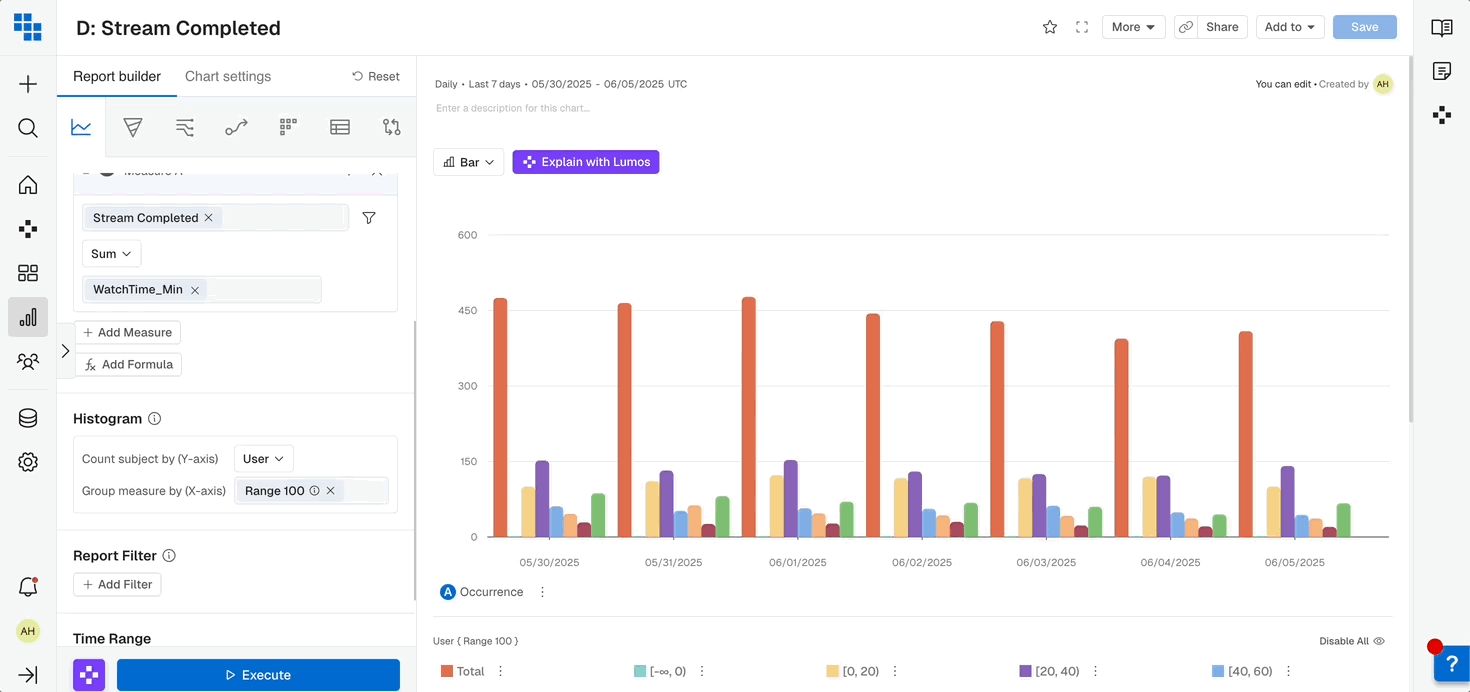Image resolution: width=1470 pixels, height=692 pixels.
Task: Collapse the report builder panel with the chevron
Action: pos(65,351)
